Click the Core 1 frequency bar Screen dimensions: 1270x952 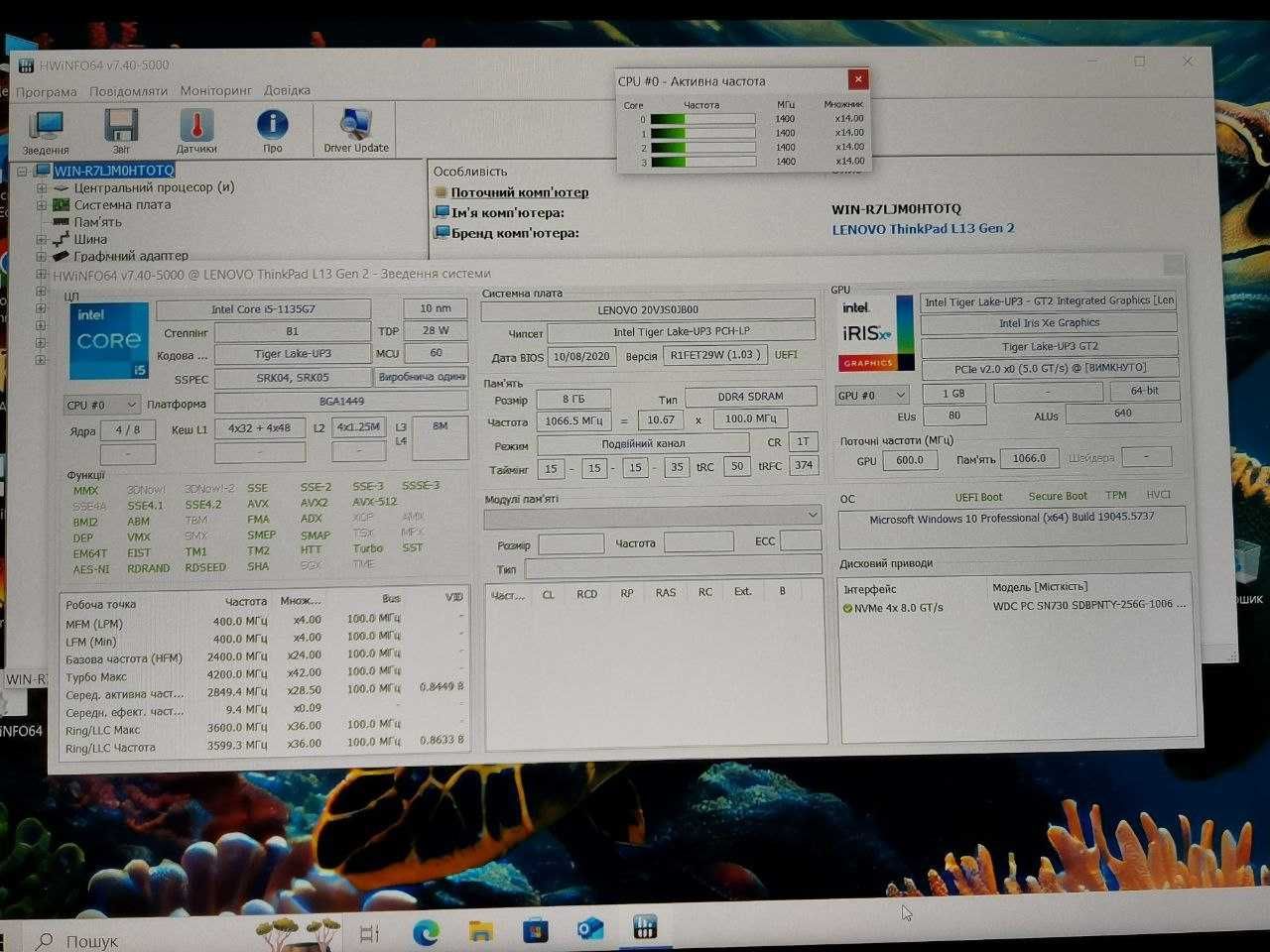click(702, 133)
